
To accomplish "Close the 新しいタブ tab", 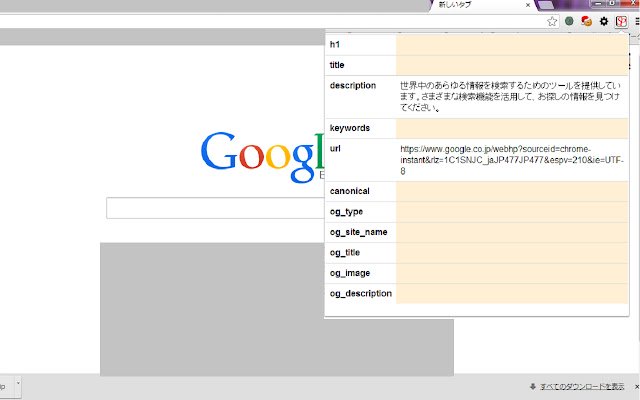I will coord(528,5).
